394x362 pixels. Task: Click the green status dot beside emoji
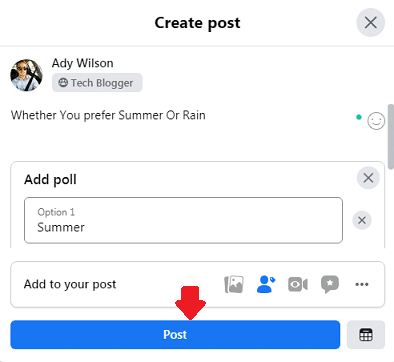pos(359,117)
